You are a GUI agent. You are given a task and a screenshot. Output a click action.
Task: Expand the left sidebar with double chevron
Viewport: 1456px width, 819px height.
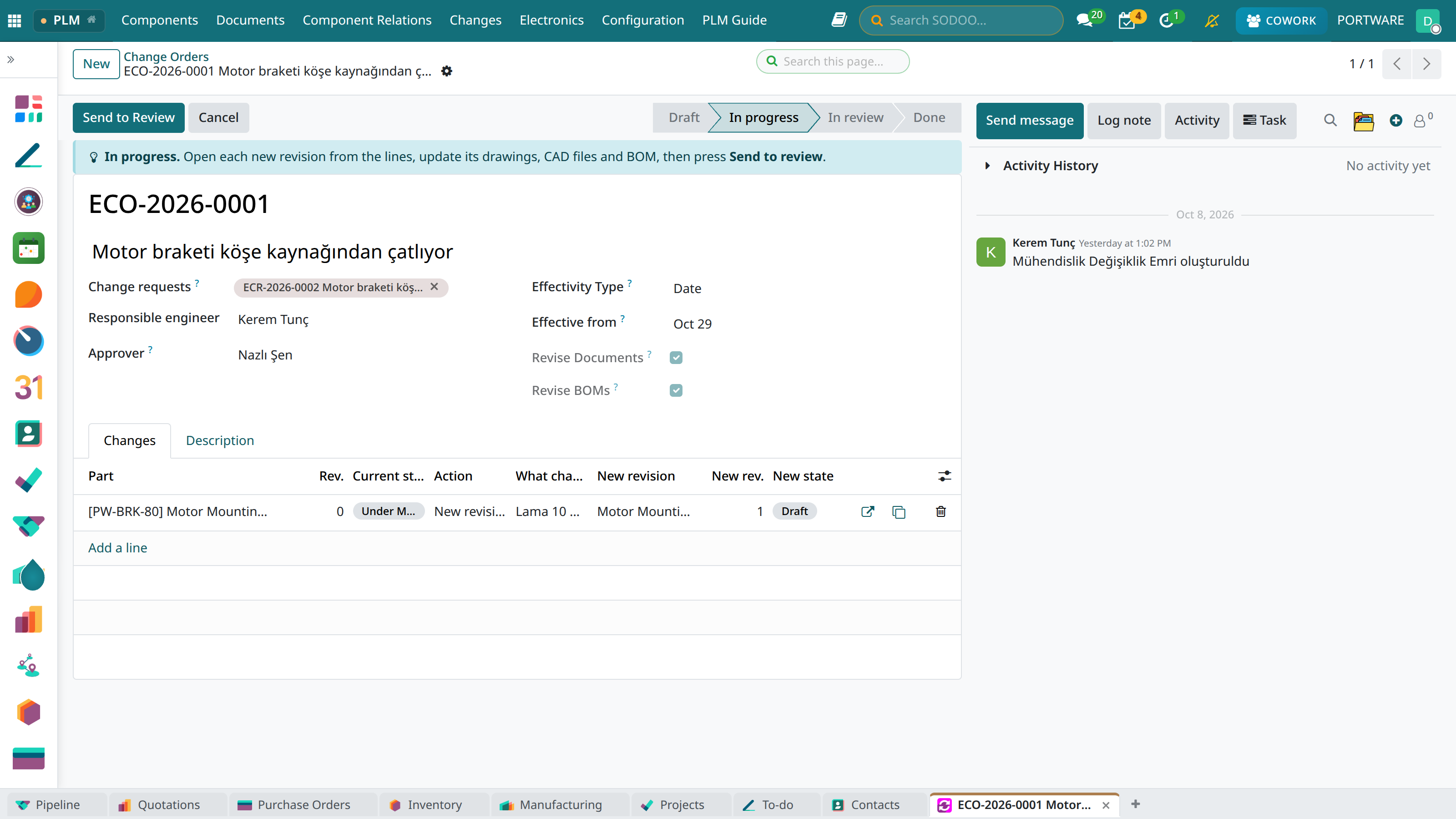11,59
